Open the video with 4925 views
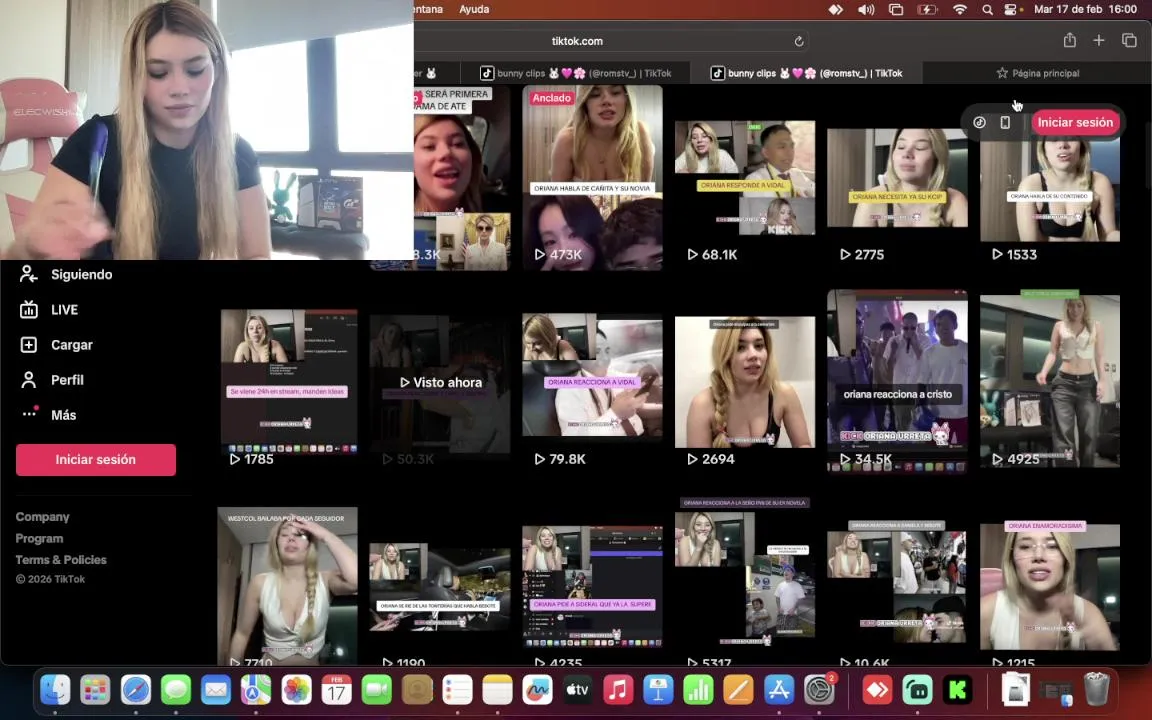1152x720 pixels. pyautogui.click(x=1050, y=381)
